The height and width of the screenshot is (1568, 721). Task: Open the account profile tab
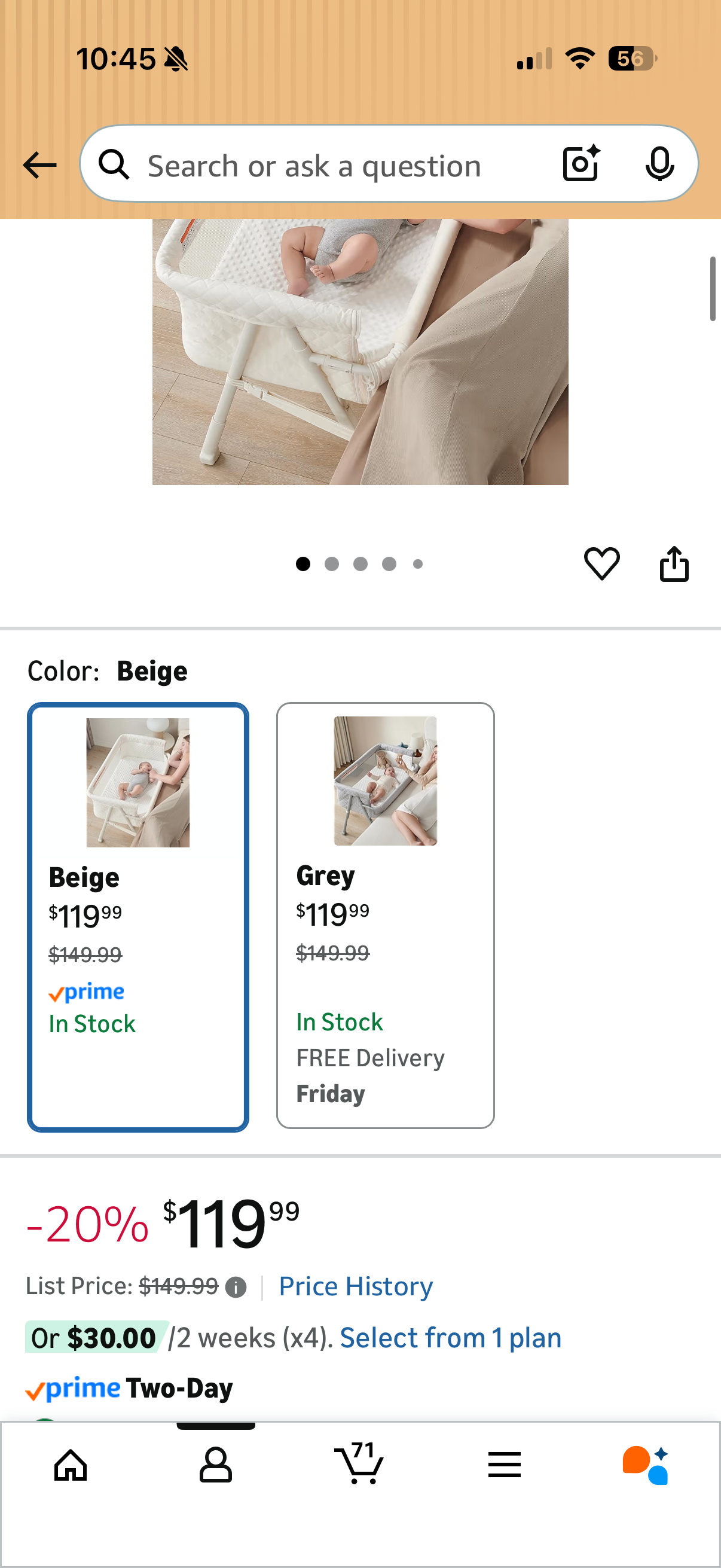pyautogui.click(x=215, y=1465)
